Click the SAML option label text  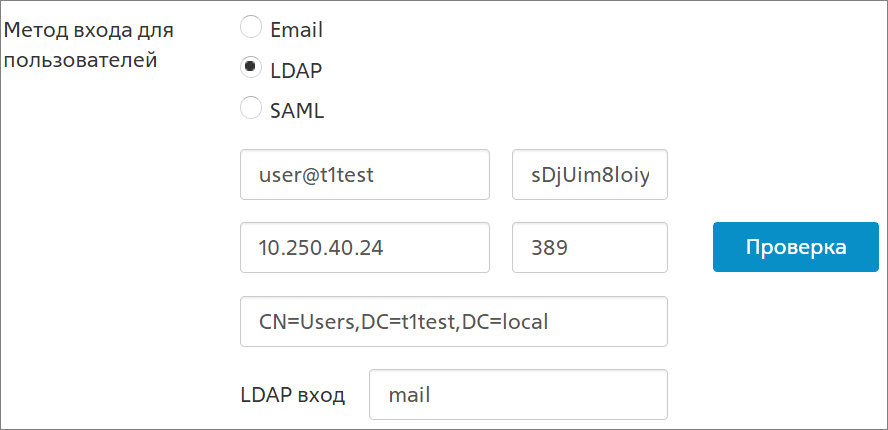click(297, 112)
